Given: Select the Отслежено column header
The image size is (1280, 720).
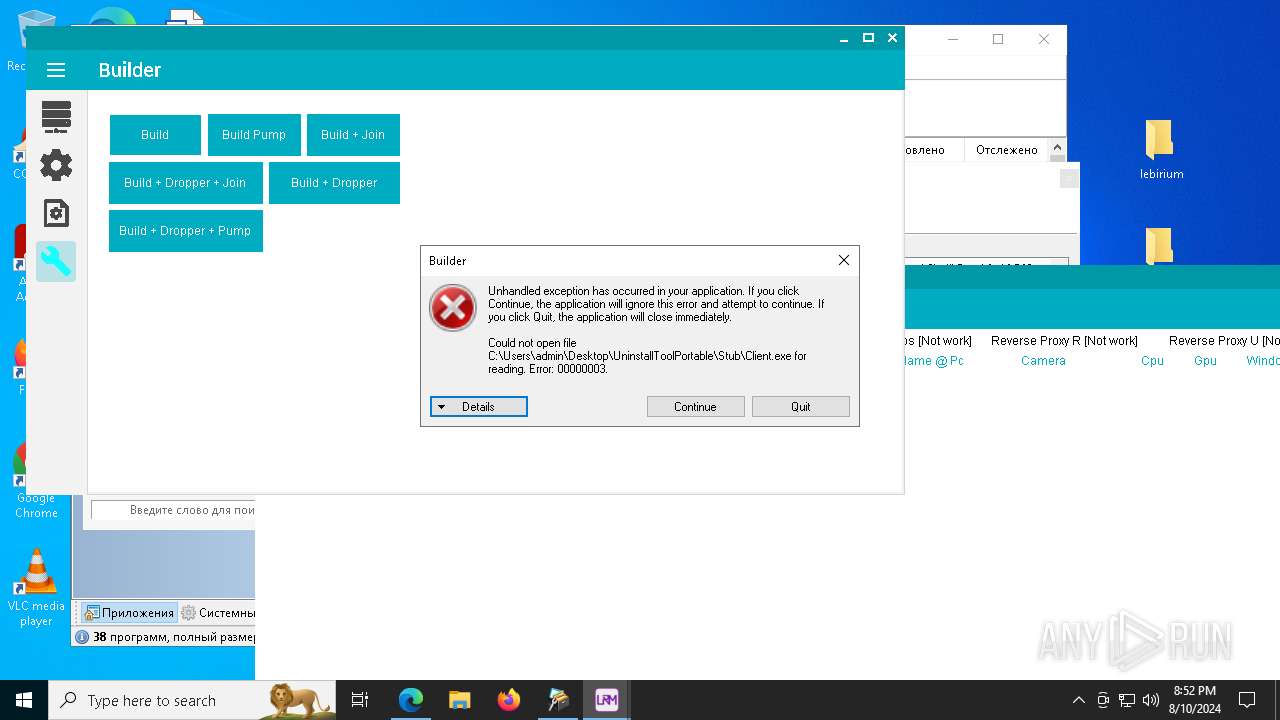Looking at the screenshot, I should [x=1007, y=150].
